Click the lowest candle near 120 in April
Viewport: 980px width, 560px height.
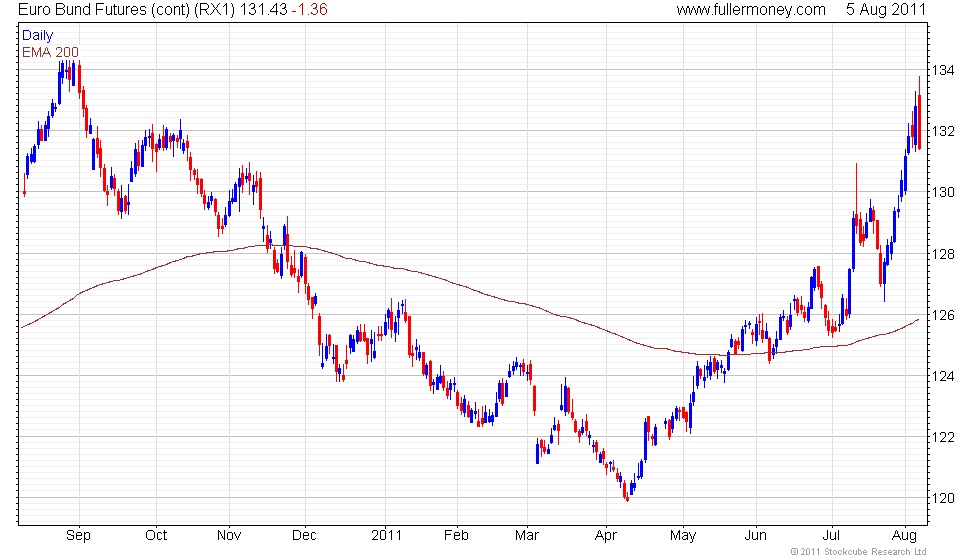(627, 497)
